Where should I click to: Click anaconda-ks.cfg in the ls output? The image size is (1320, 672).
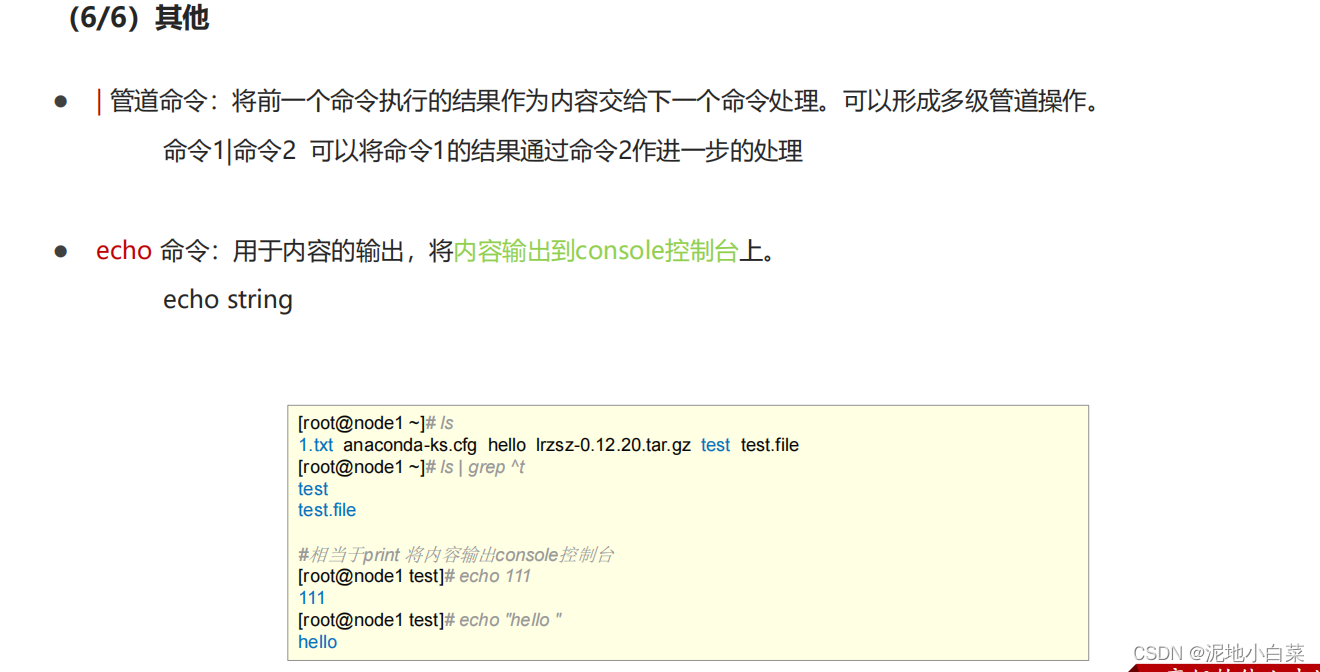pos(410,445)
